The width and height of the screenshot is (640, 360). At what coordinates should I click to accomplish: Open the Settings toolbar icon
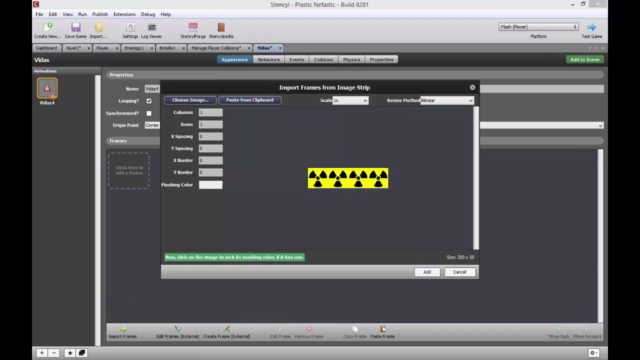130,28
